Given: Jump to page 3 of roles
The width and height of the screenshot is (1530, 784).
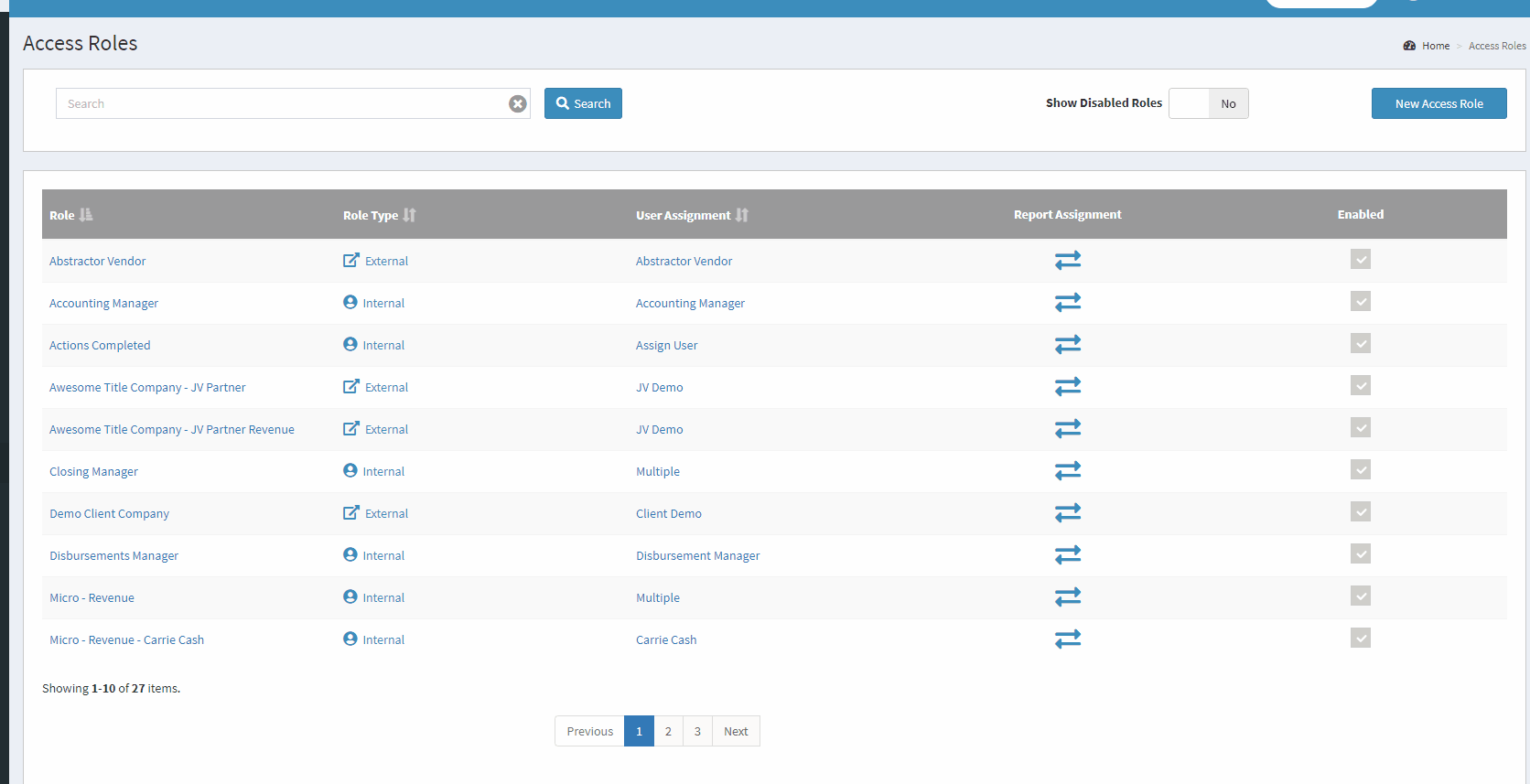Looking at the screenshot, I should (x=697, y=731).
